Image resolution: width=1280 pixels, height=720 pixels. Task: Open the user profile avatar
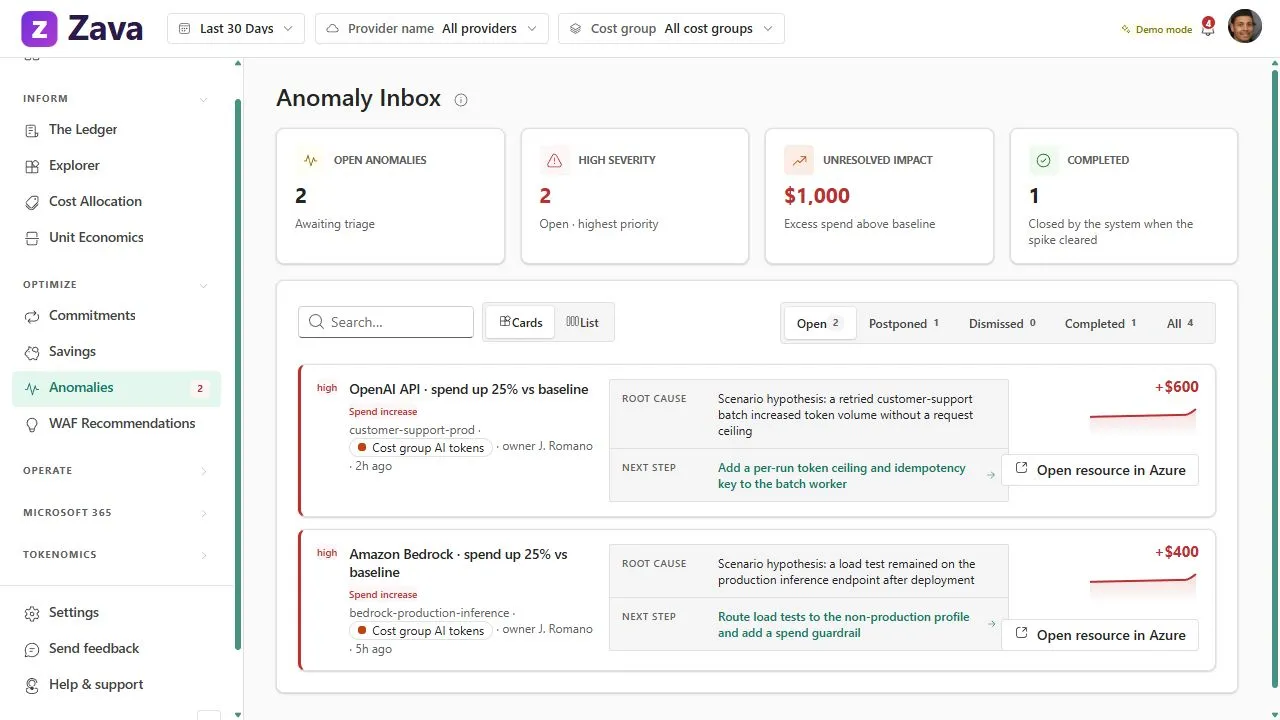[x=1245, y=27]
